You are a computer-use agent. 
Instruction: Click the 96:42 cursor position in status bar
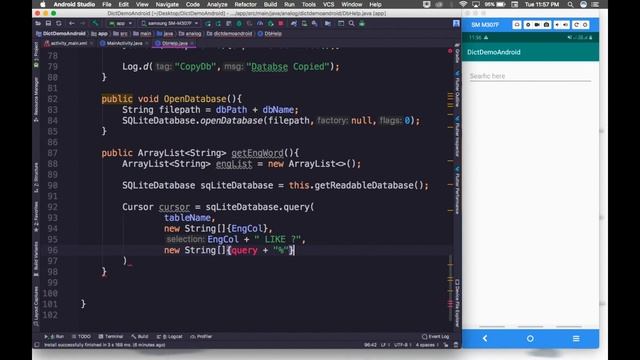[370, 345]
